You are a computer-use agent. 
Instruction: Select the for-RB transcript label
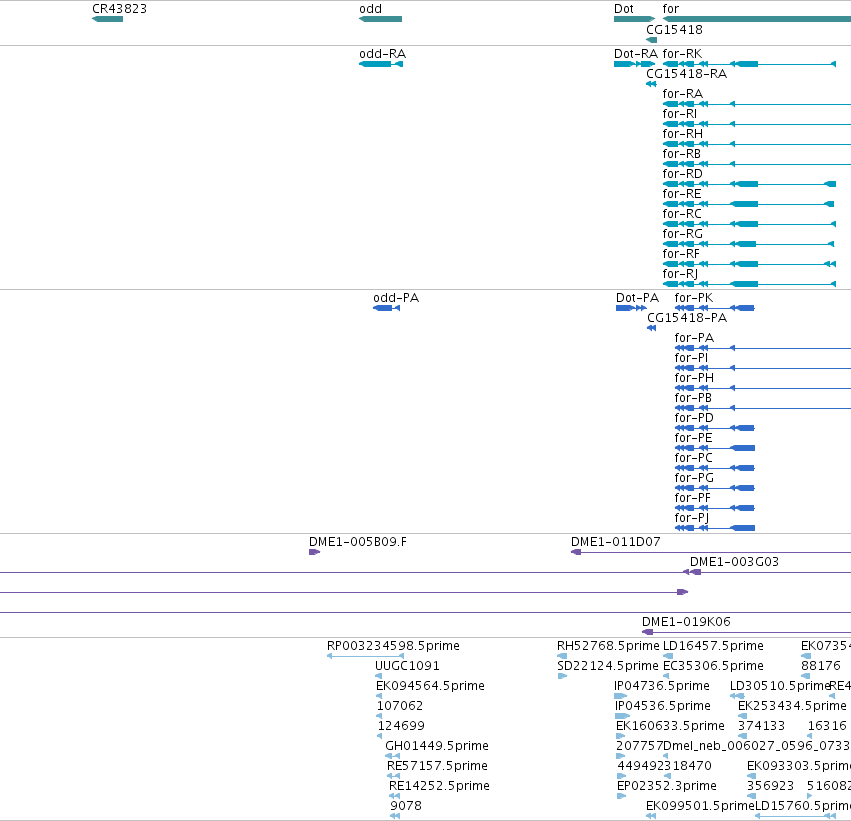[682, 154]
